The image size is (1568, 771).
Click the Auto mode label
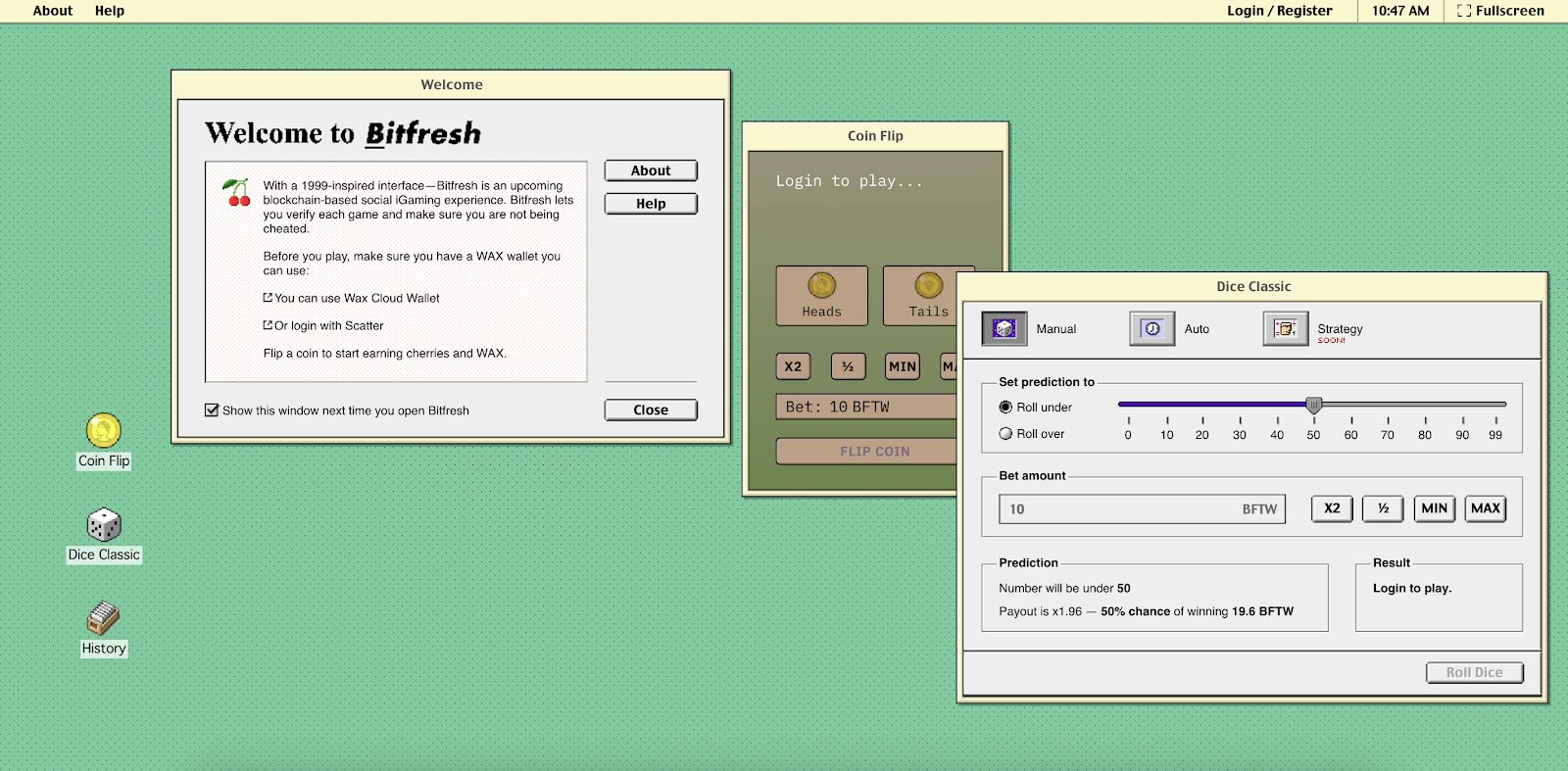coord(1197,329)
